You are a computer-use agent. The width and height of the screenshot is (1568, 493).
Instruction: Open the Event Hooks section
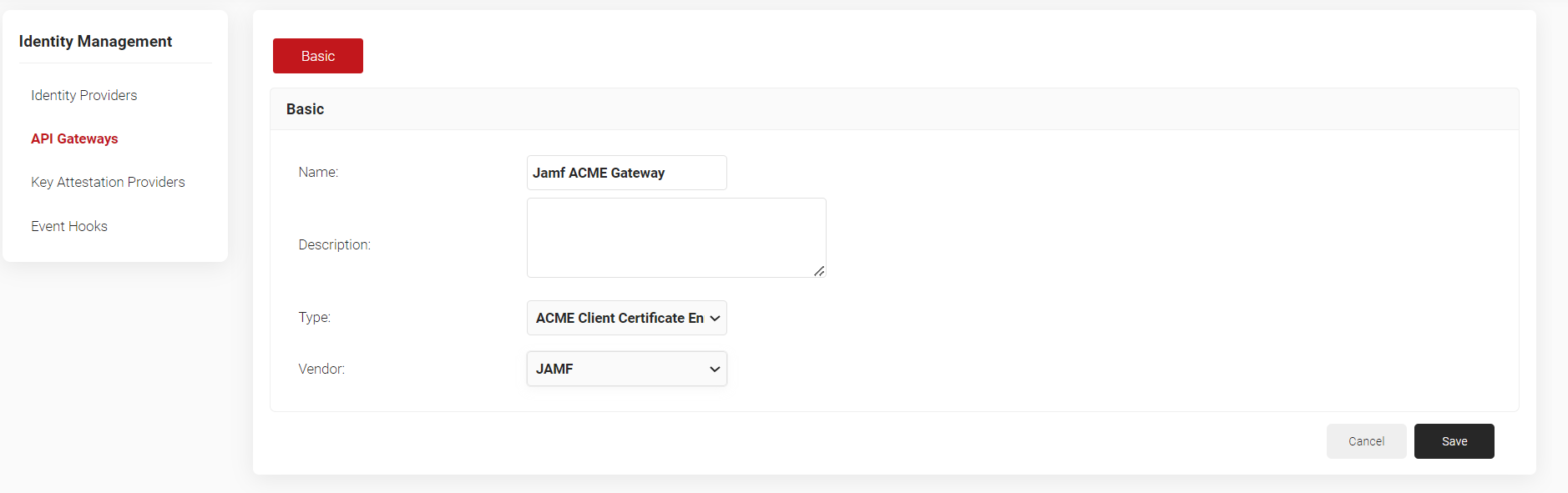click(69, 226)
